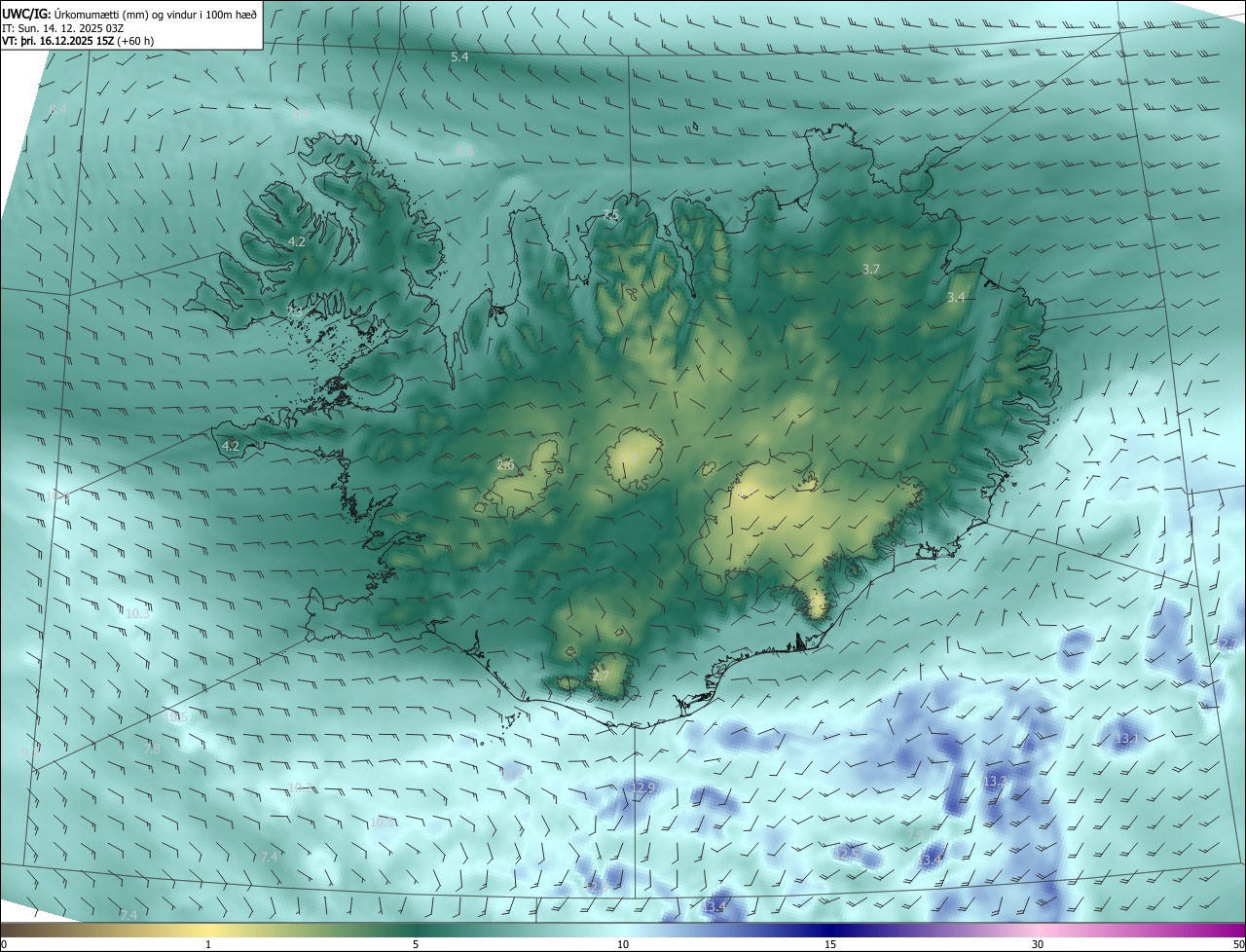
Task: Pick the 7.9 value label
Action: pos(915,834)
